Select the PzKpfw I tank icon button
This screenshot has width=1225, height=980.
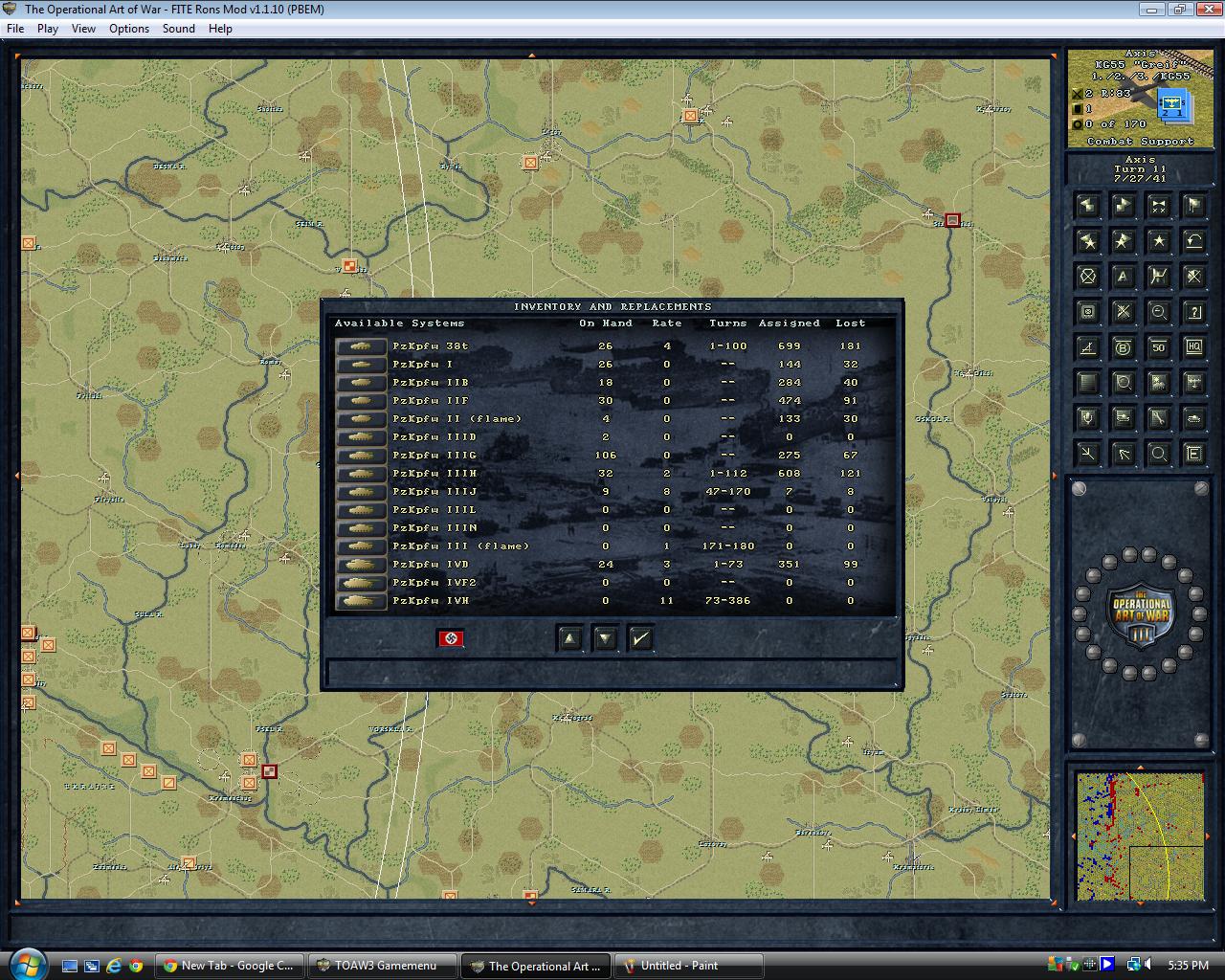(x=361, y=365)
